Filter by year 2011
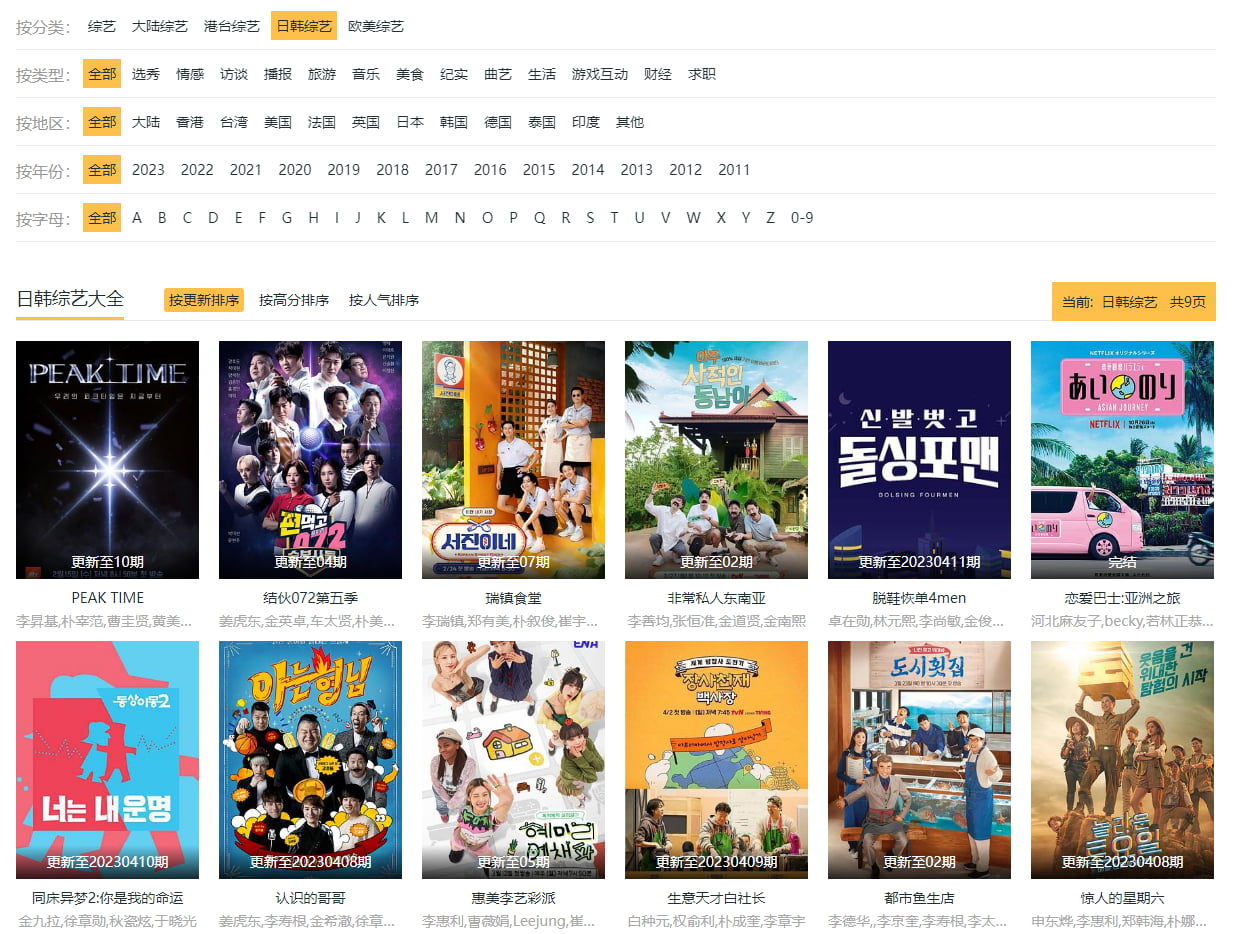 734,170
